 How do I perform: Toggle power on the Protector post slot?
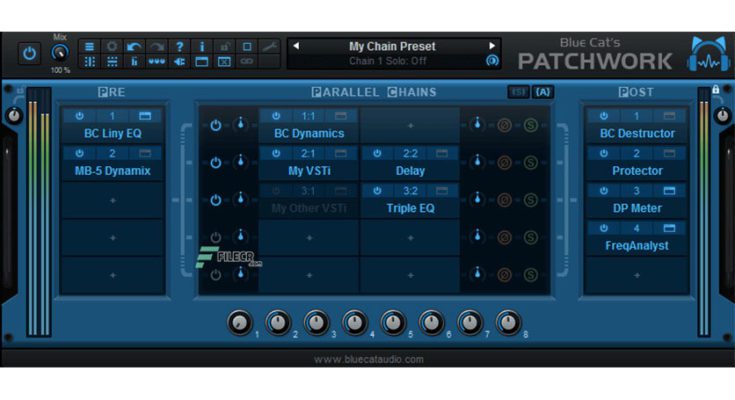coord(603,154)
